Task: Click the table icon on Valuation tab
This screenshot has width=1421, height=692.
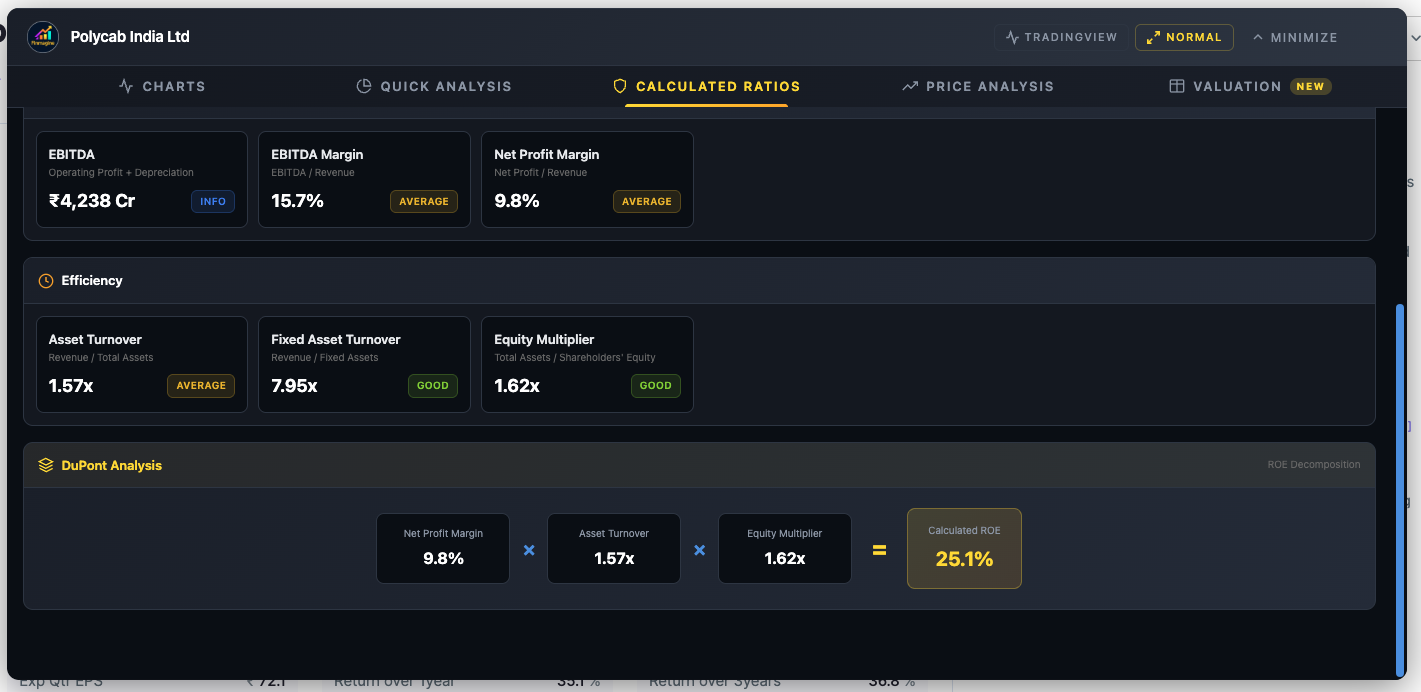Action: 1177,87
